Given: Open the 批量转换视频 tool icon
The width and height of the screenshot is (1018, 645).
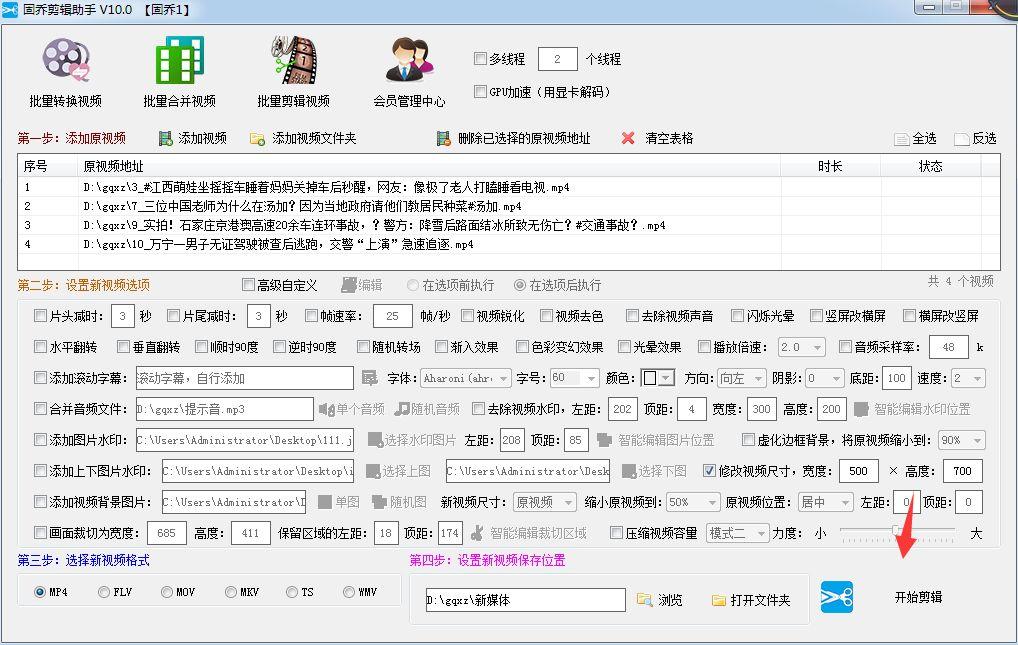Looking at the screenshot, I should [66, 60].
